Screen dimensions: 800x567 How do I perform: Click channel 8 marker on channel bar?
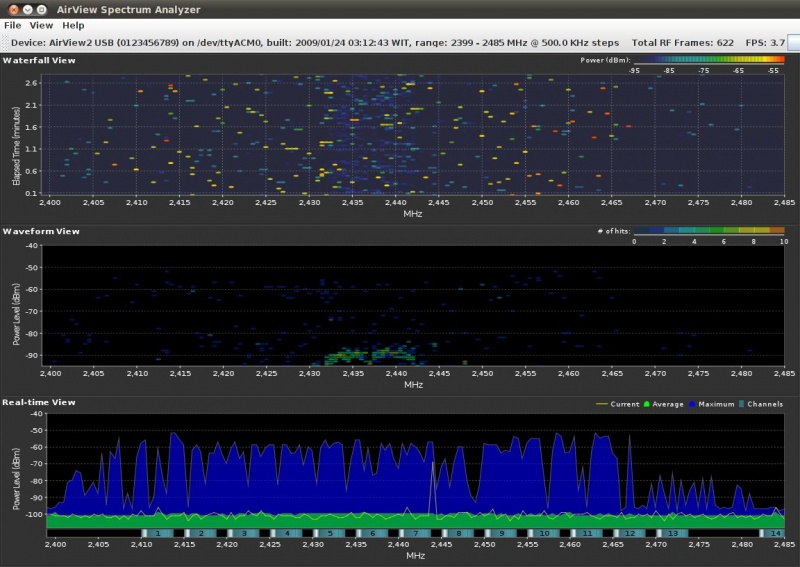(458, 533)
